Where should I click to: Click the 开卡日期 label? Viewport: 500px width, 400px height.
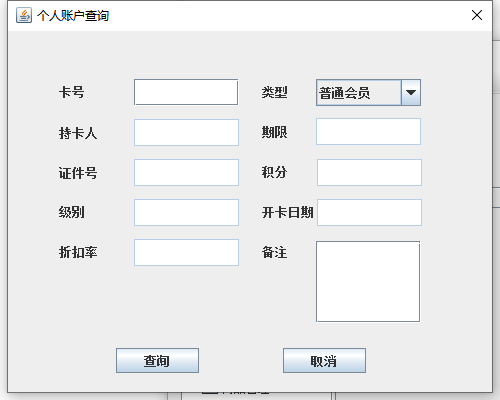click(287, 212)
